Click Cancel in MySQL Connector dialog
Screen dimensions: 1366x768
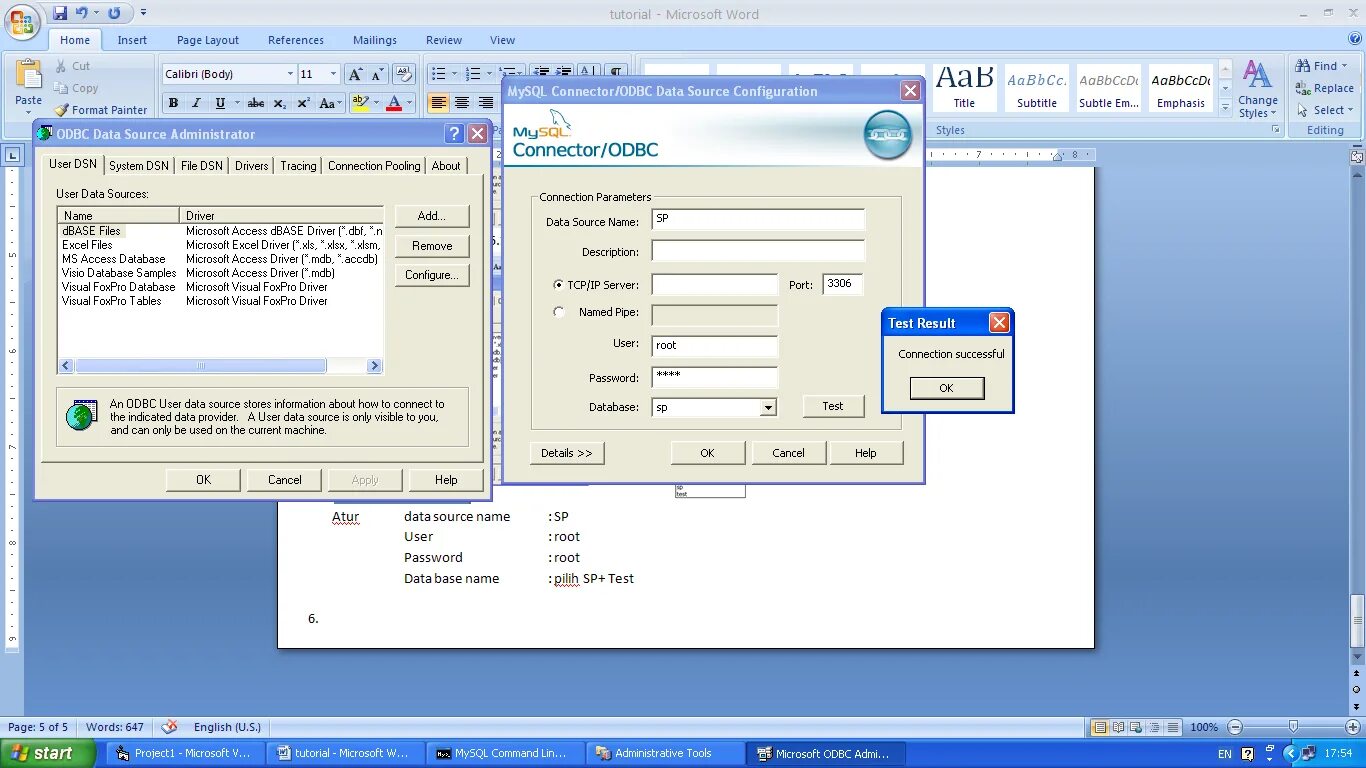point(788,453)
